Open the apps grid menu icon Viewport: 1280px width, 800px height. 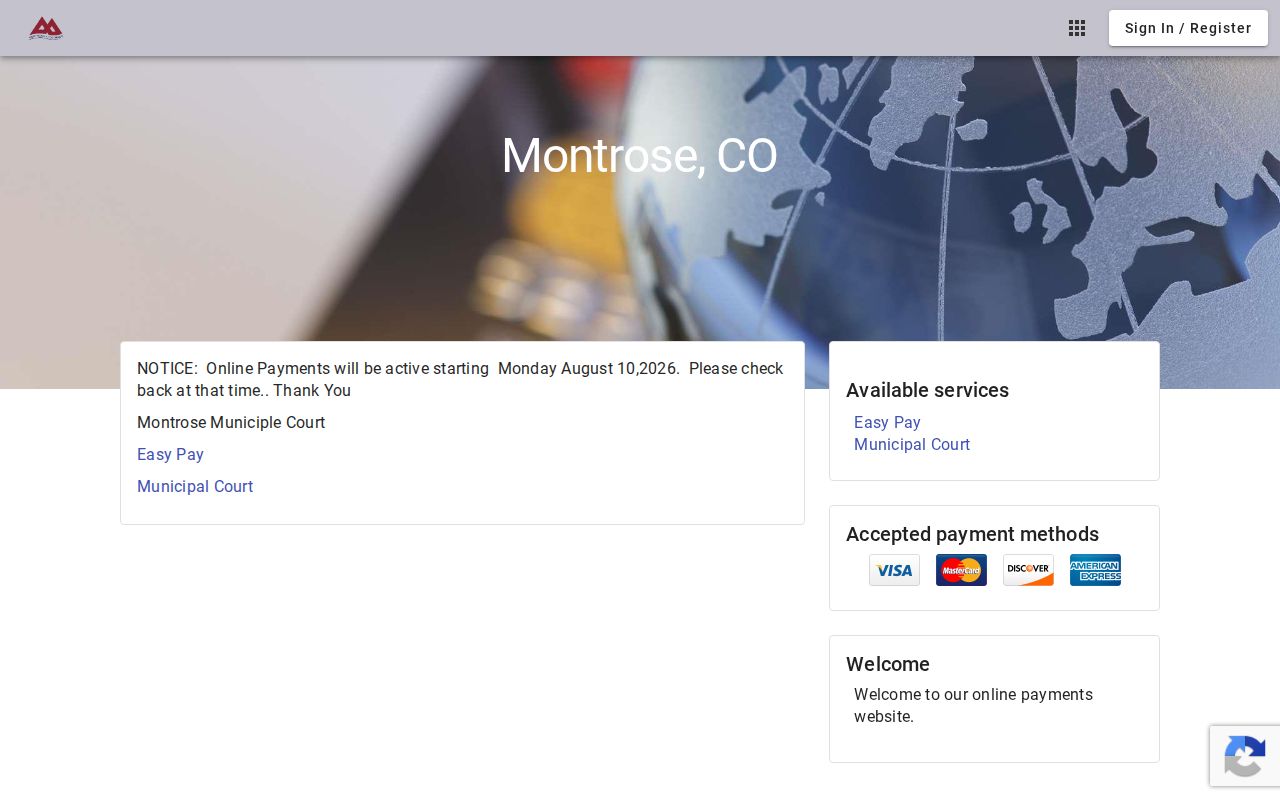coord(1077,28)
